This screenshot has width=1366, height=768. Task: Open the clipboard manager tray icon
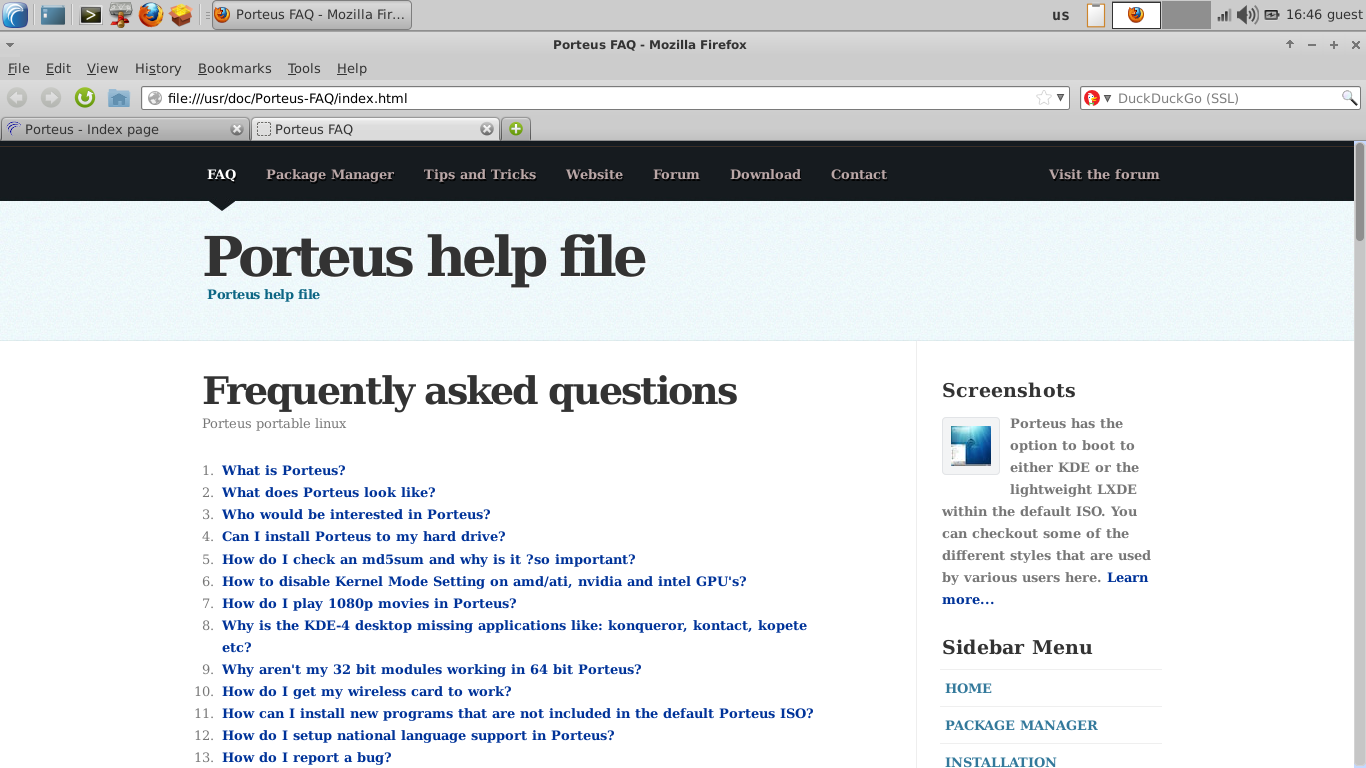(x=1096, y=15)
